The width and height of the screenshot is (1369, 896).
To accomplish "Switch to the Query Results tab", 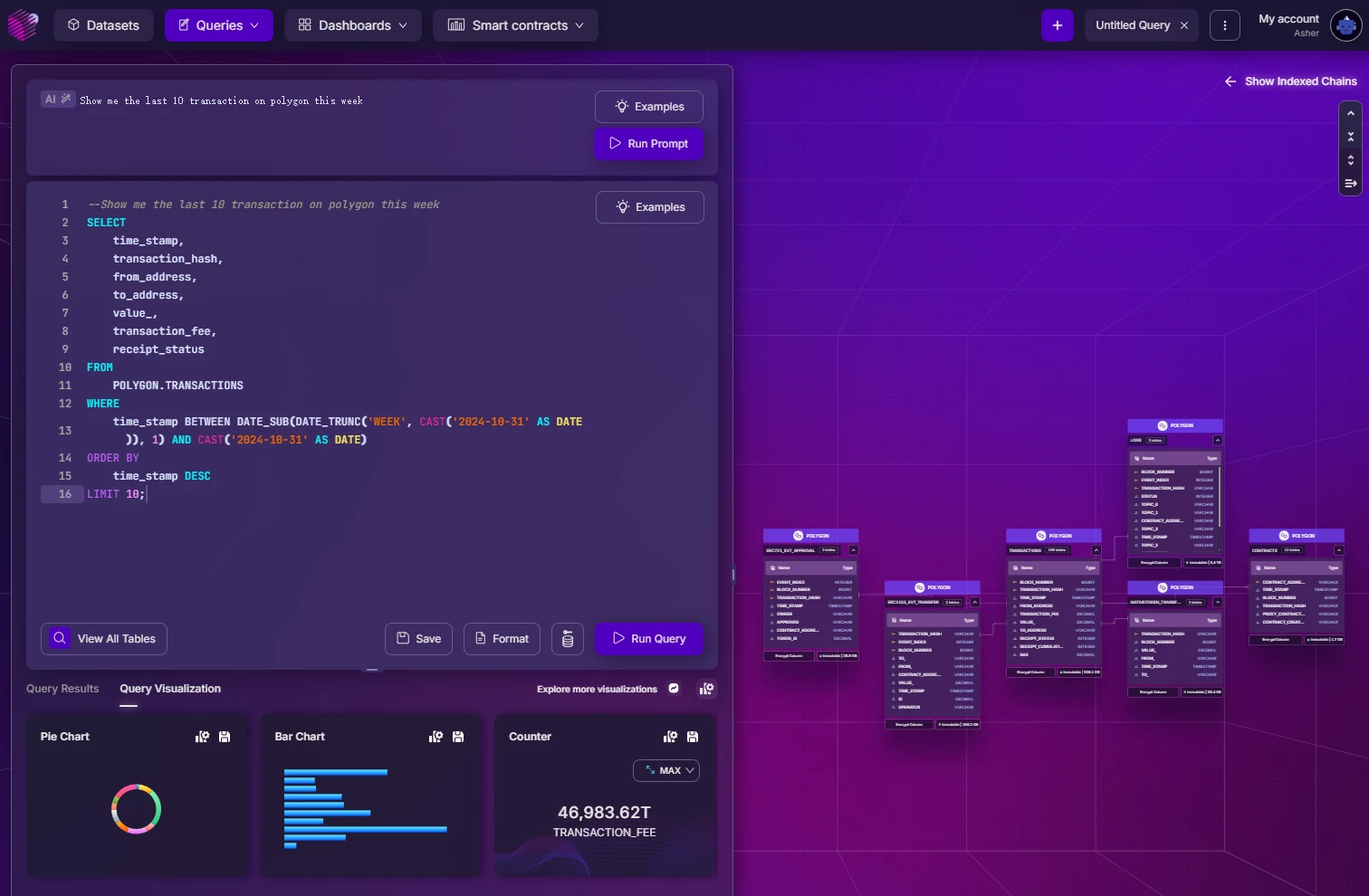I will pos(62,689).
